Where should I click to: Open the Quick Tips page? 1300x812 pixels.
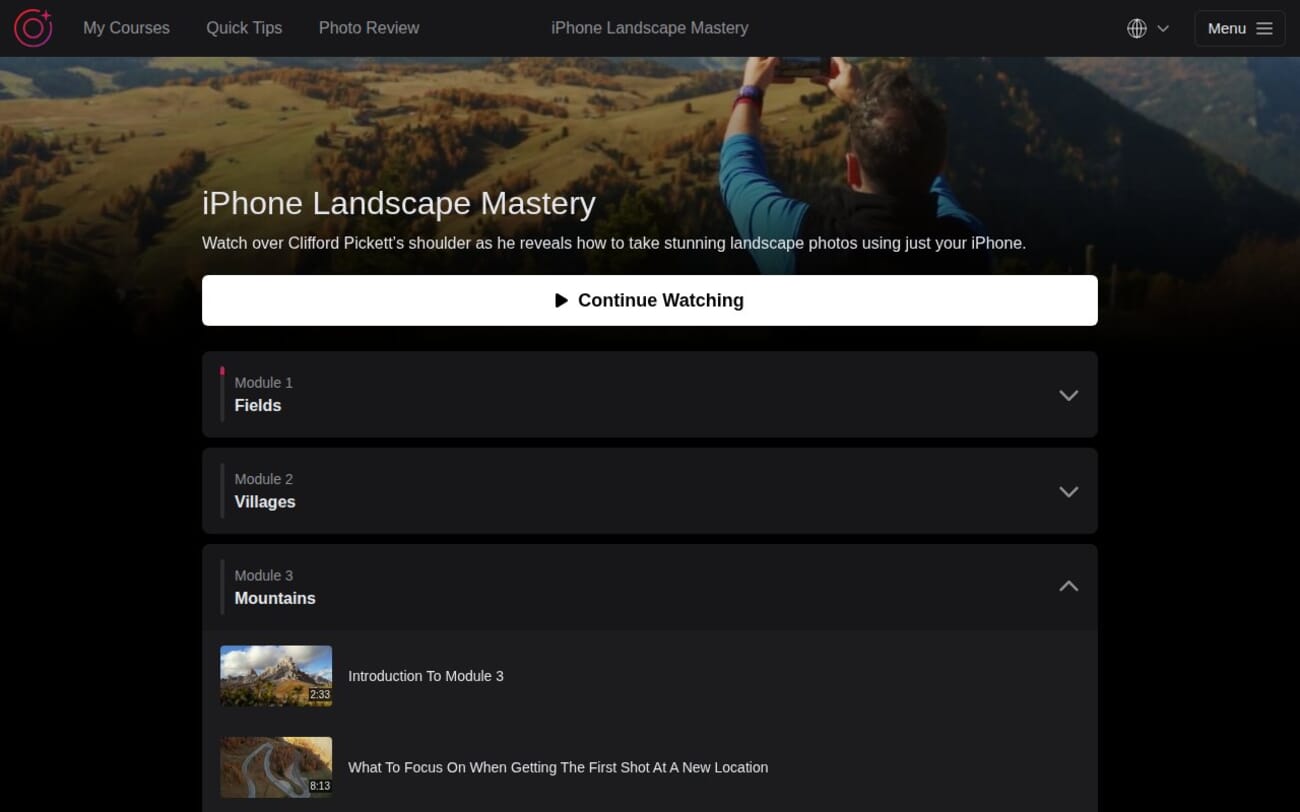pyautogui.click(x=244, y=28)
